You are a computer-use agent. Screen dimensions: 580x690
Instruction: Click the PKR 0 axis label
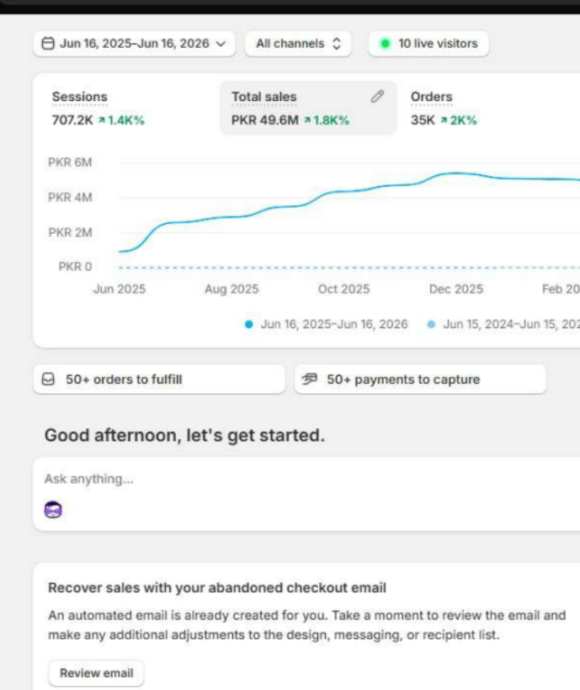[x=75, y=267]
